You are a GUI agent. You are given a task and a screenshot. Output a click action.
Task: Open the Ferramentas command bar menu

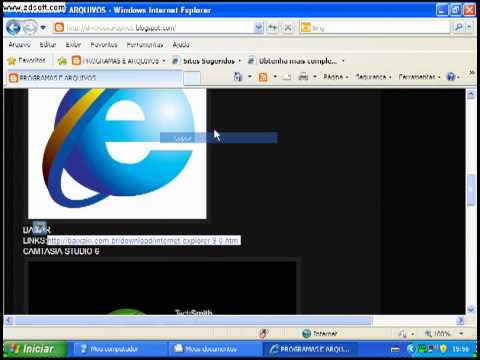tap(419, 77)
